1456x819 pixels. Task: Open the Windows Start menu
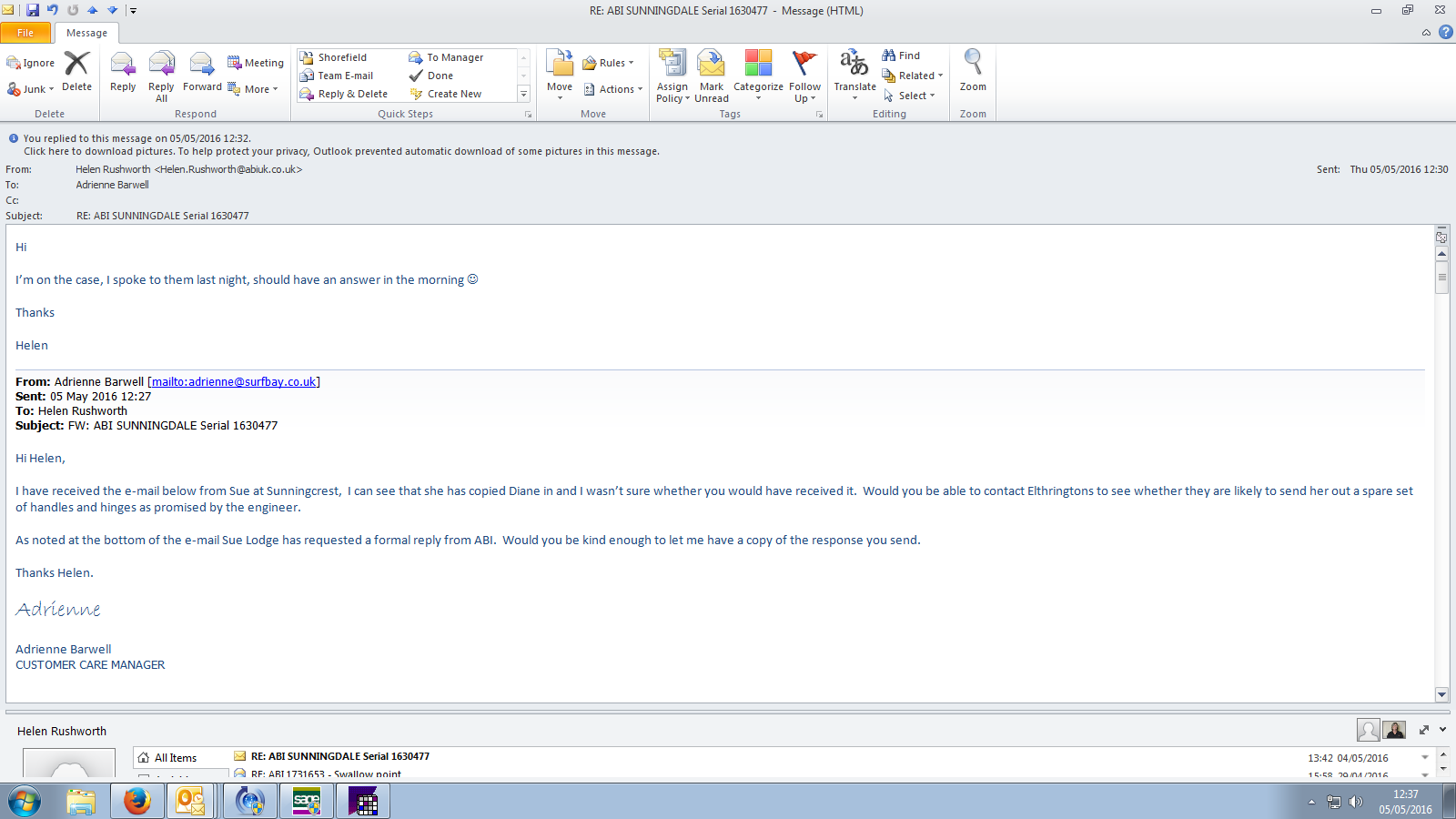pos(25,802)
